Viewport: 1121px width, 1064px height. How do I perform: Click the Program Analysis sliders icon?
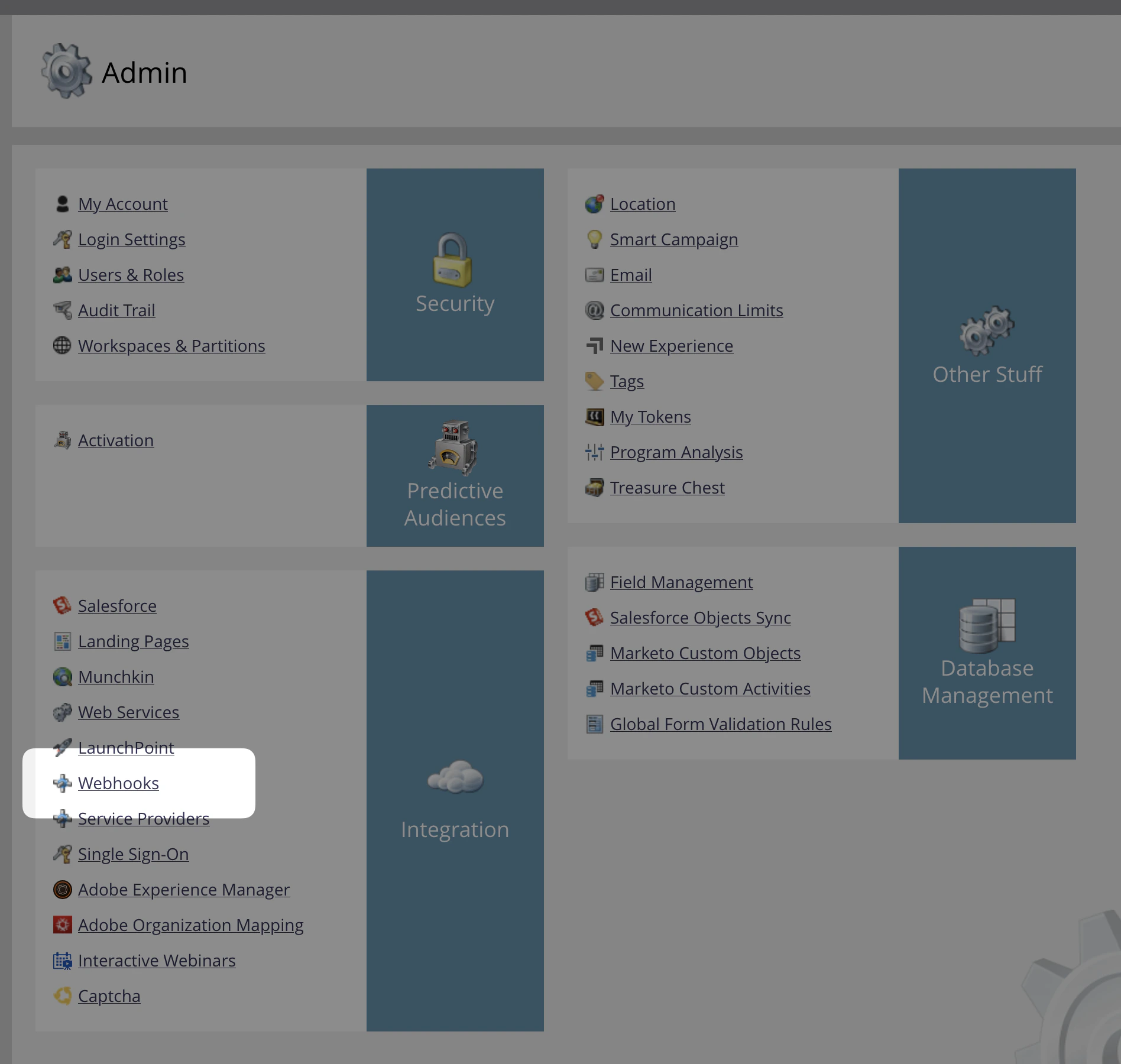pos(594,452)
